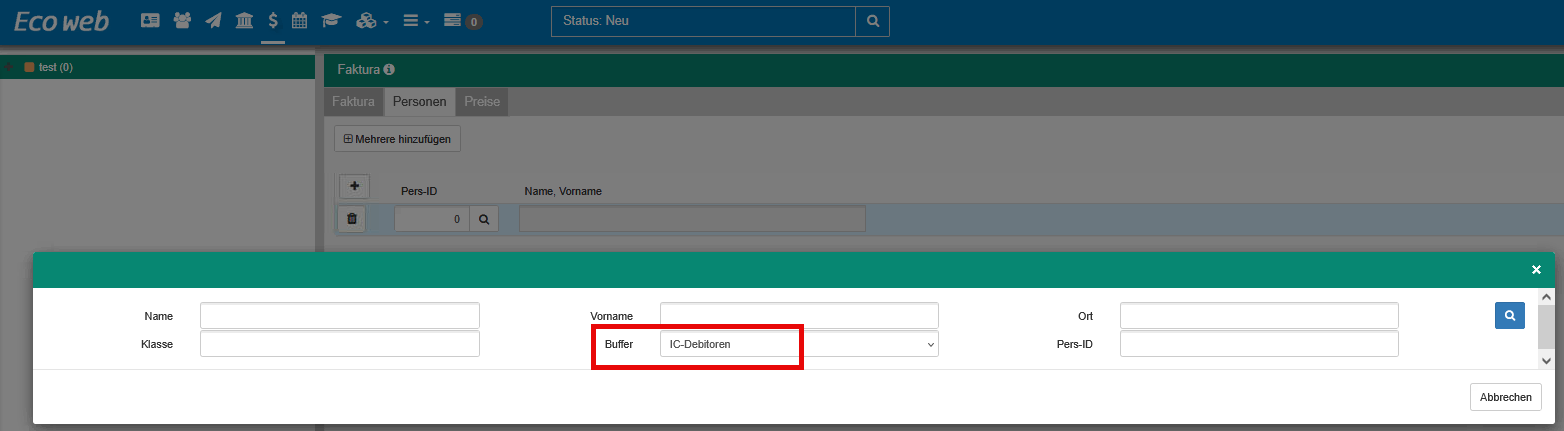Open the ID card icon in navbar
The width and height of the screenshot is (1564, 431).
click(x=150, y=20)
